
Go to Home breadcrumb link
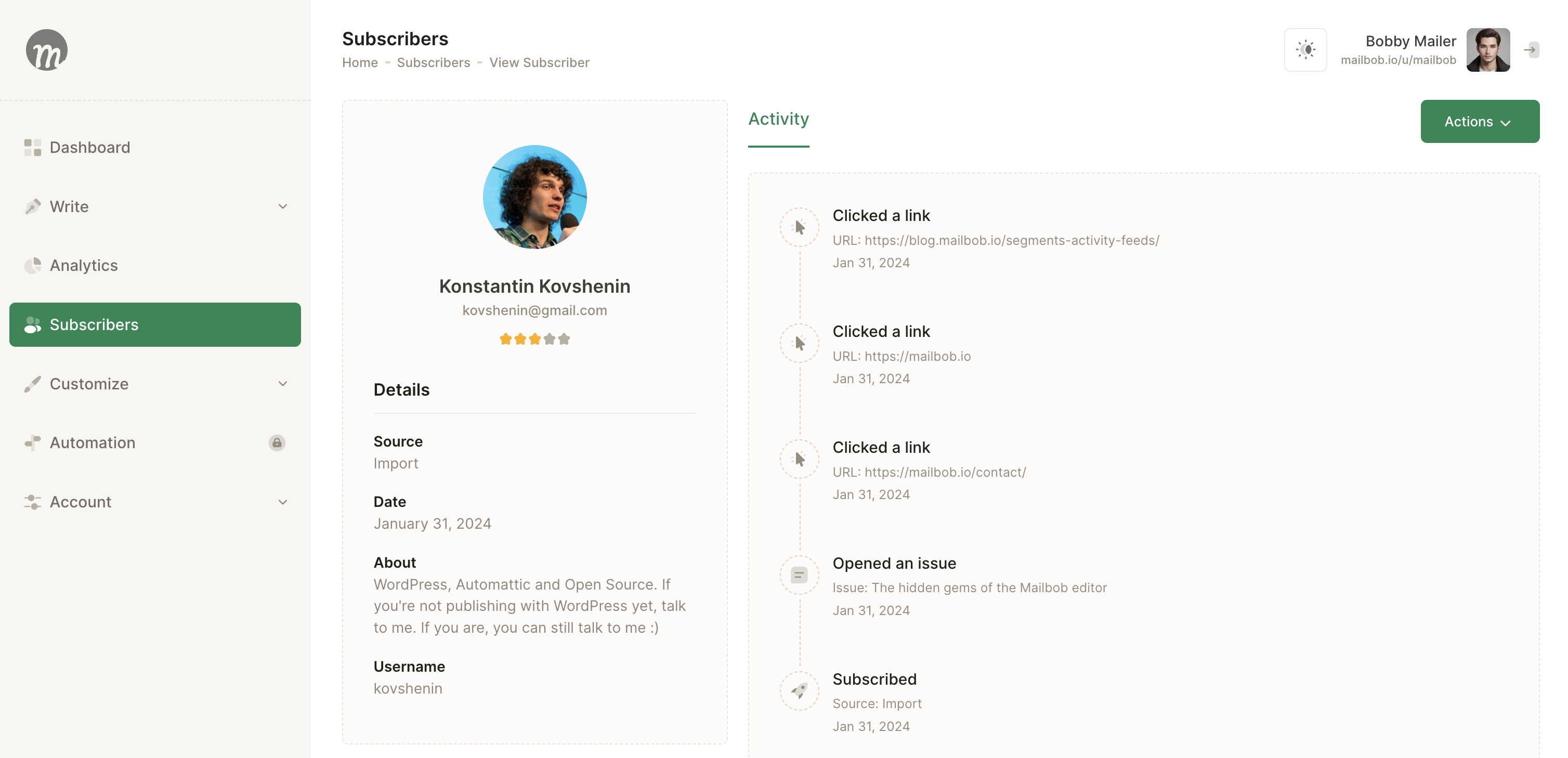point(360,63)
